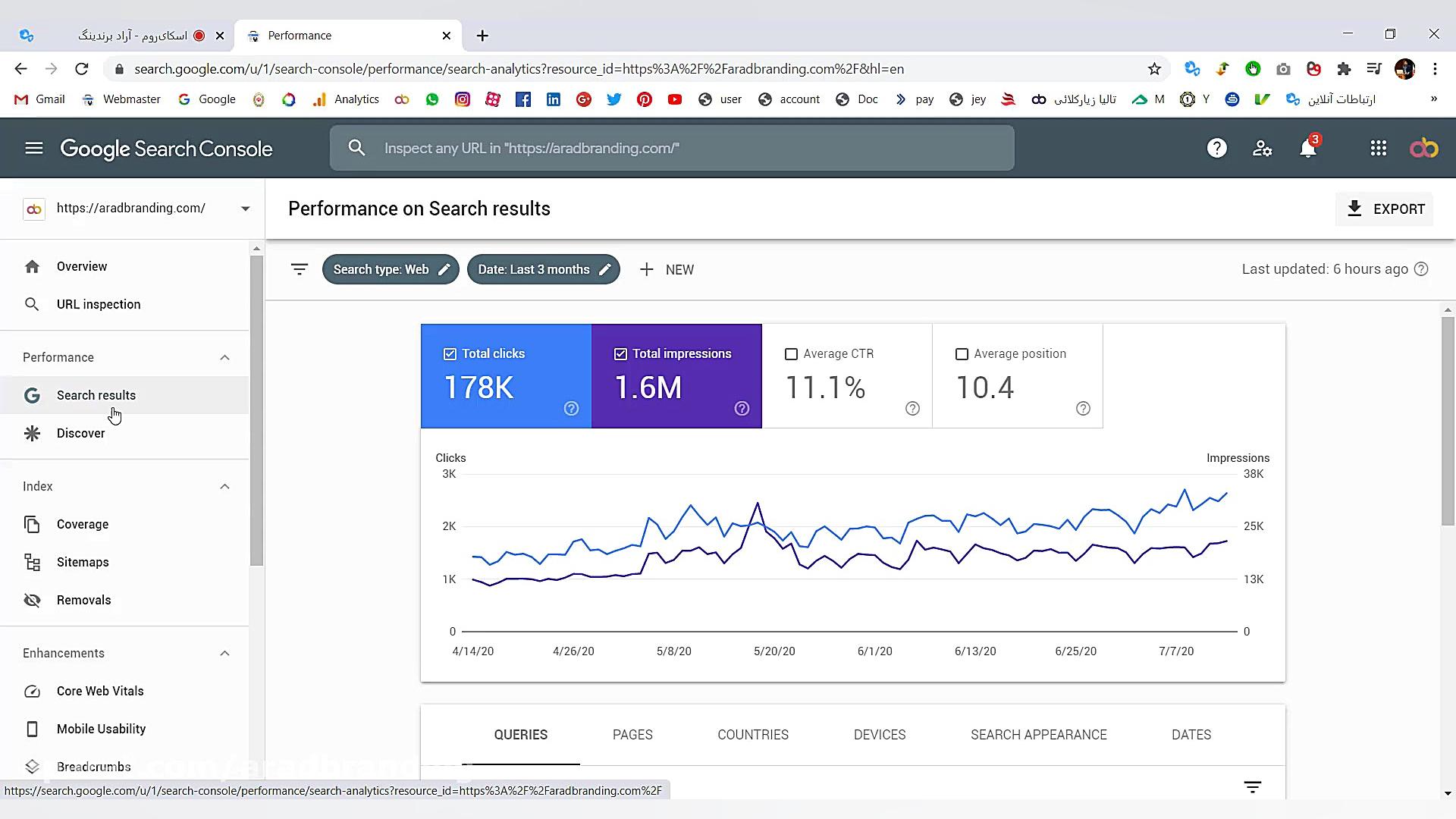Click the notifications bell icon

pos(1307,149)
